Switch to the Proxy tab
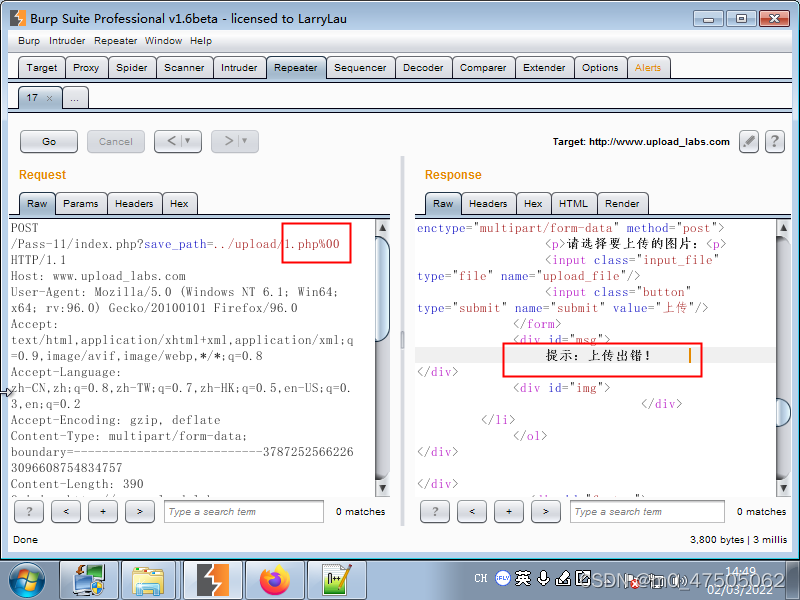 pos(86,68)
